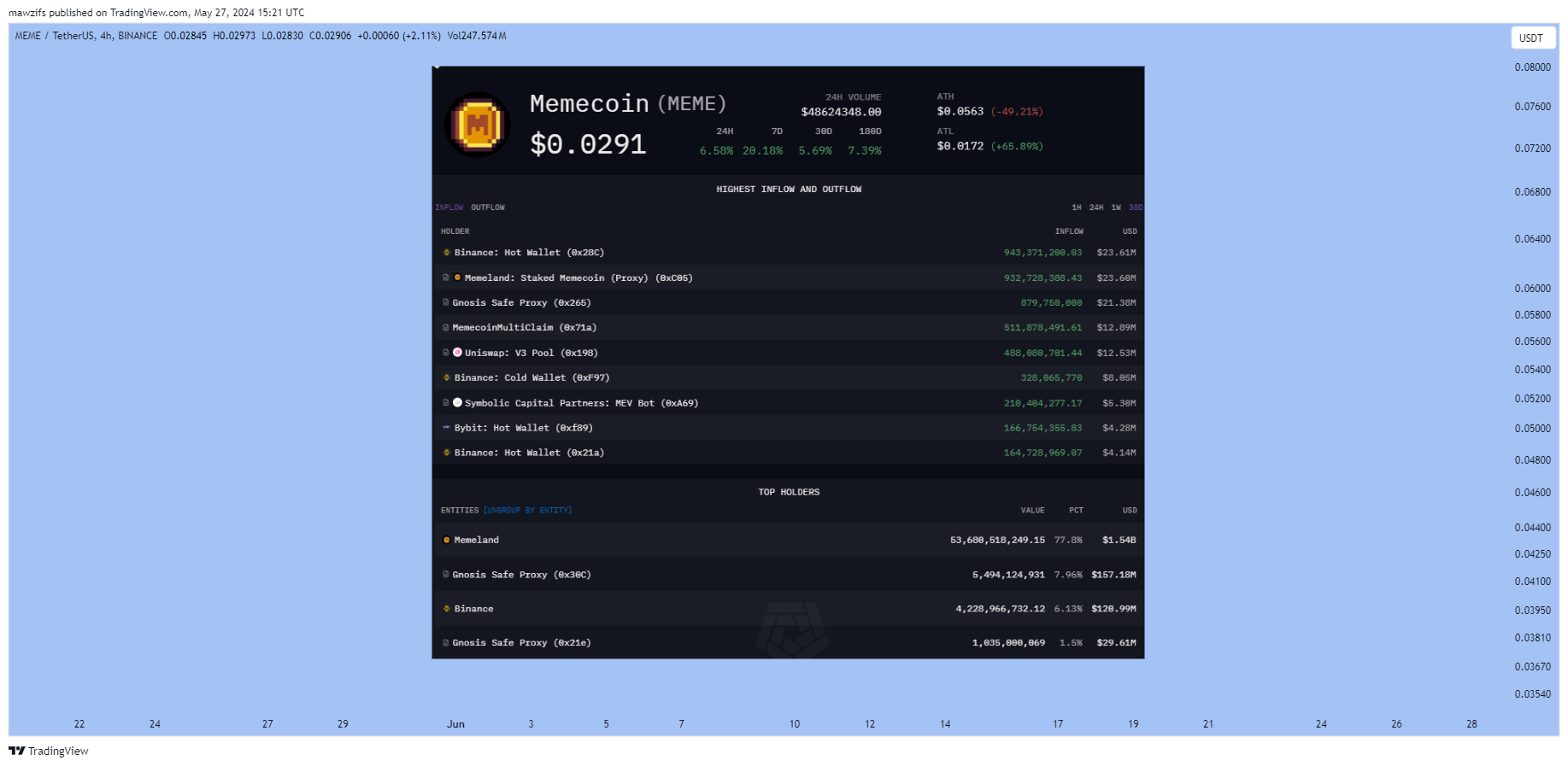This screenshot has width=1568, height=766.
Task: Open Binance: Hot Wallet (0x28C) holder
Action: [x=529, y=253]
